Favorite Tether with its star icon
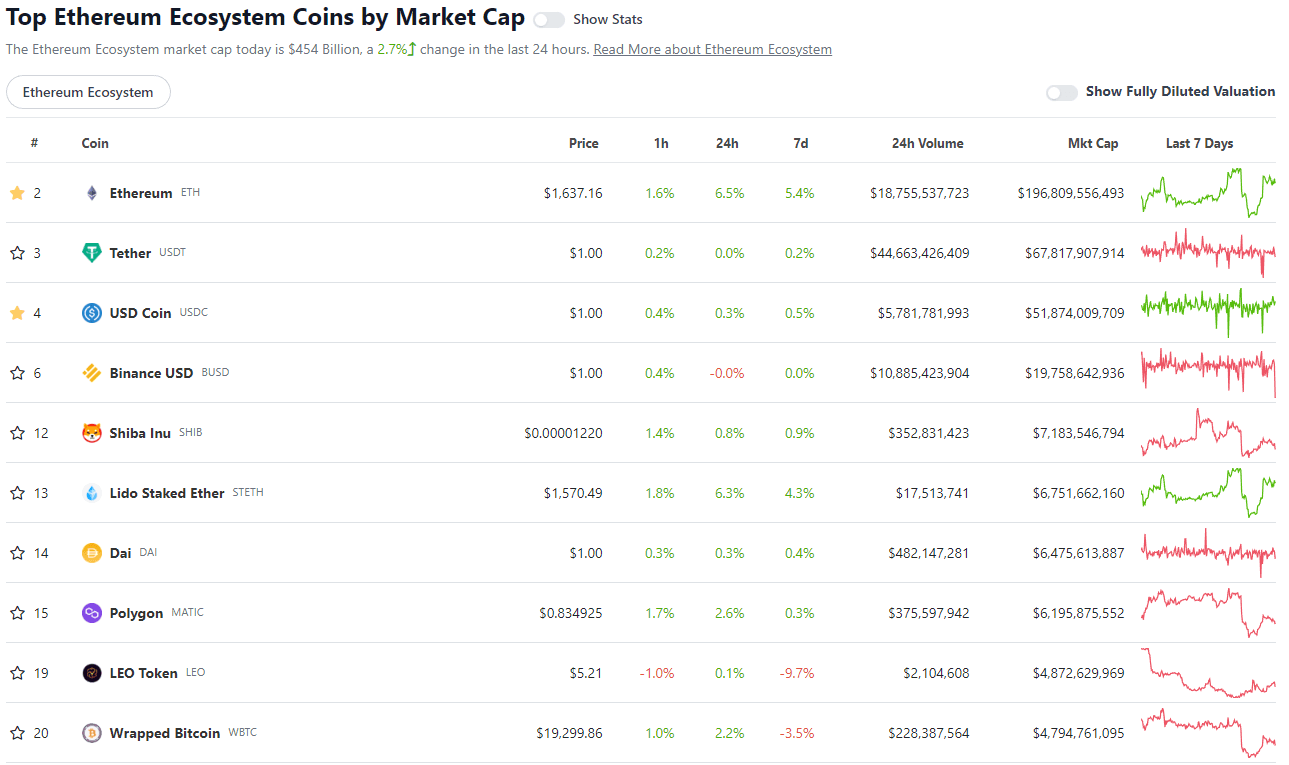The width and height of the screenshot is (1289, 765). click(x=17, y=253)
